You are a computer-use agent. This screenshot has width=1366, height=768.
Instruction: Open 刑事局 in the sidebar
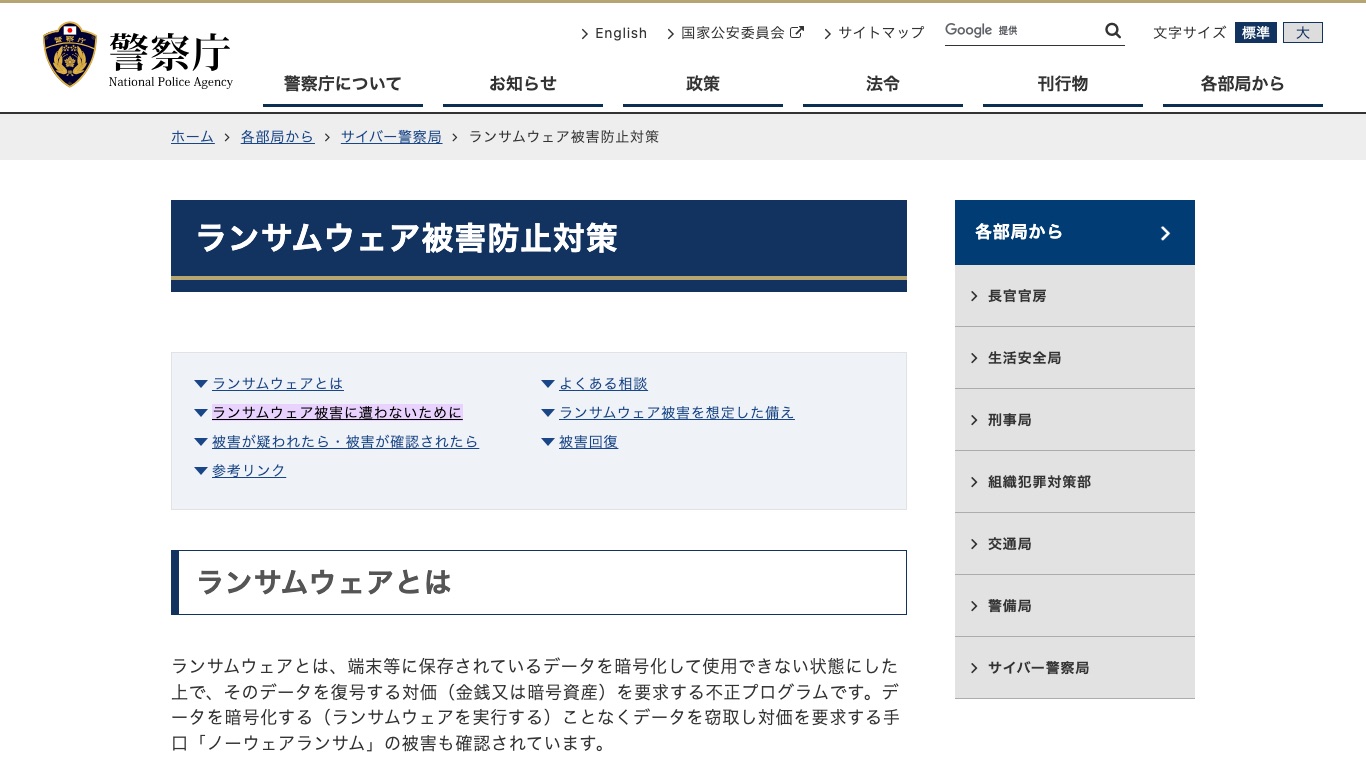[x=1075, y=420]
